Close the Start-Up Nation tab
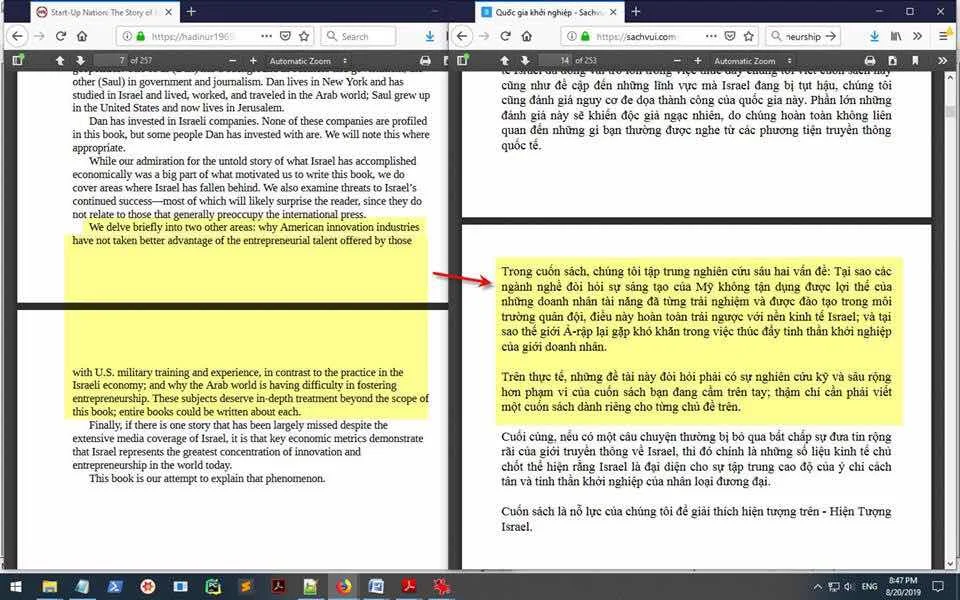 [169, 12]
